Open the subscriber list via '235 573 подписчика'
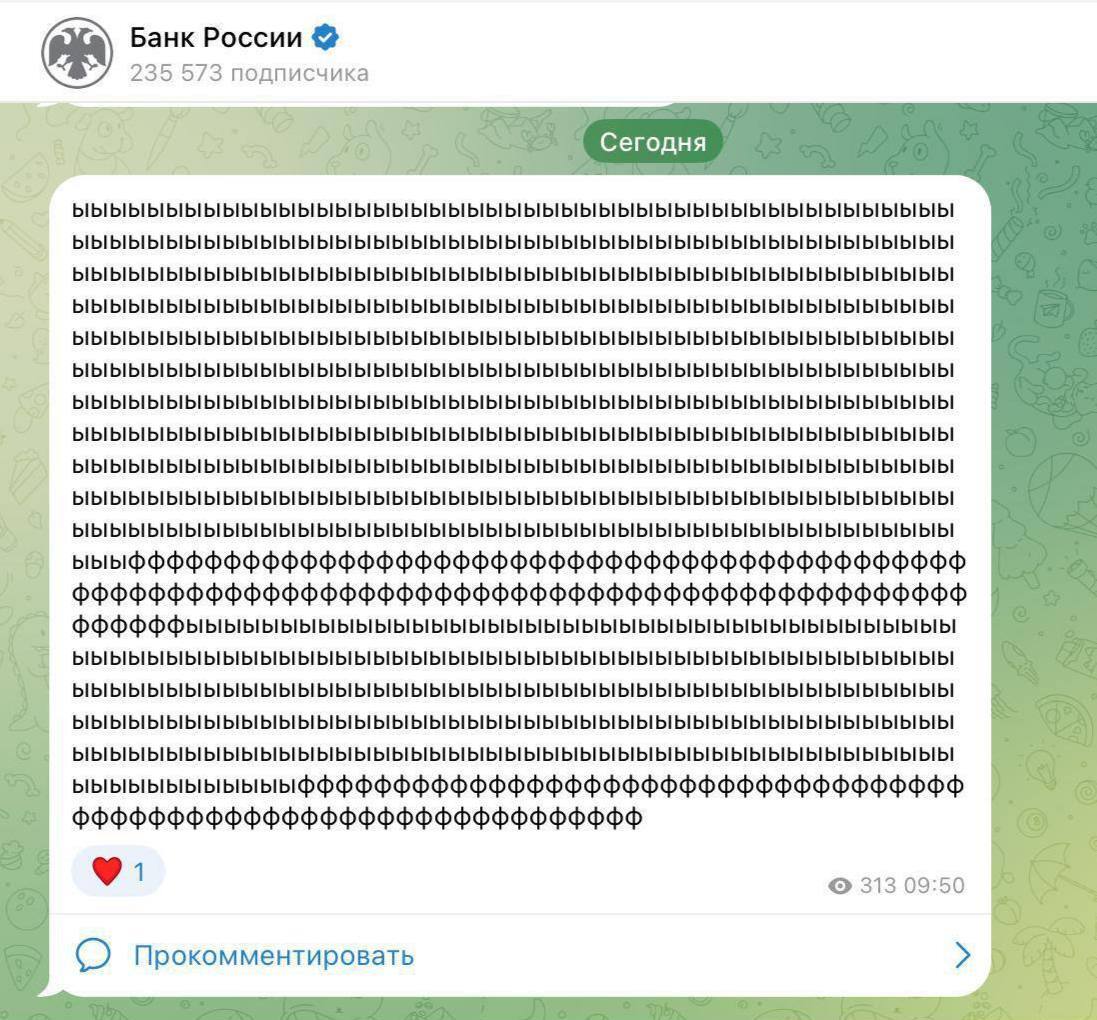This screenshot has width=1097, height=1020. pos(248,72)
